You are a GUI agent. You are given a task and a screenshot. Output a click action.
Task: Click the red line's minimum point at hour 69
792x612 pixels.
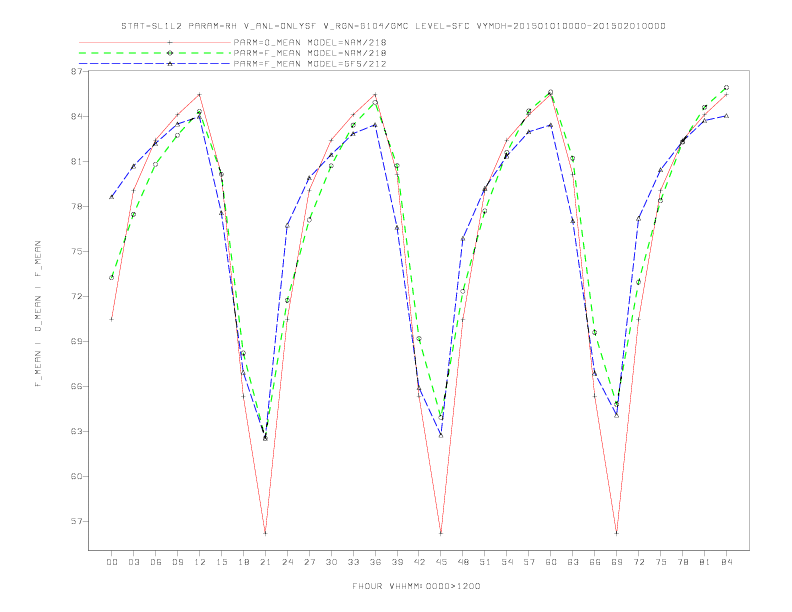(617, 533)
